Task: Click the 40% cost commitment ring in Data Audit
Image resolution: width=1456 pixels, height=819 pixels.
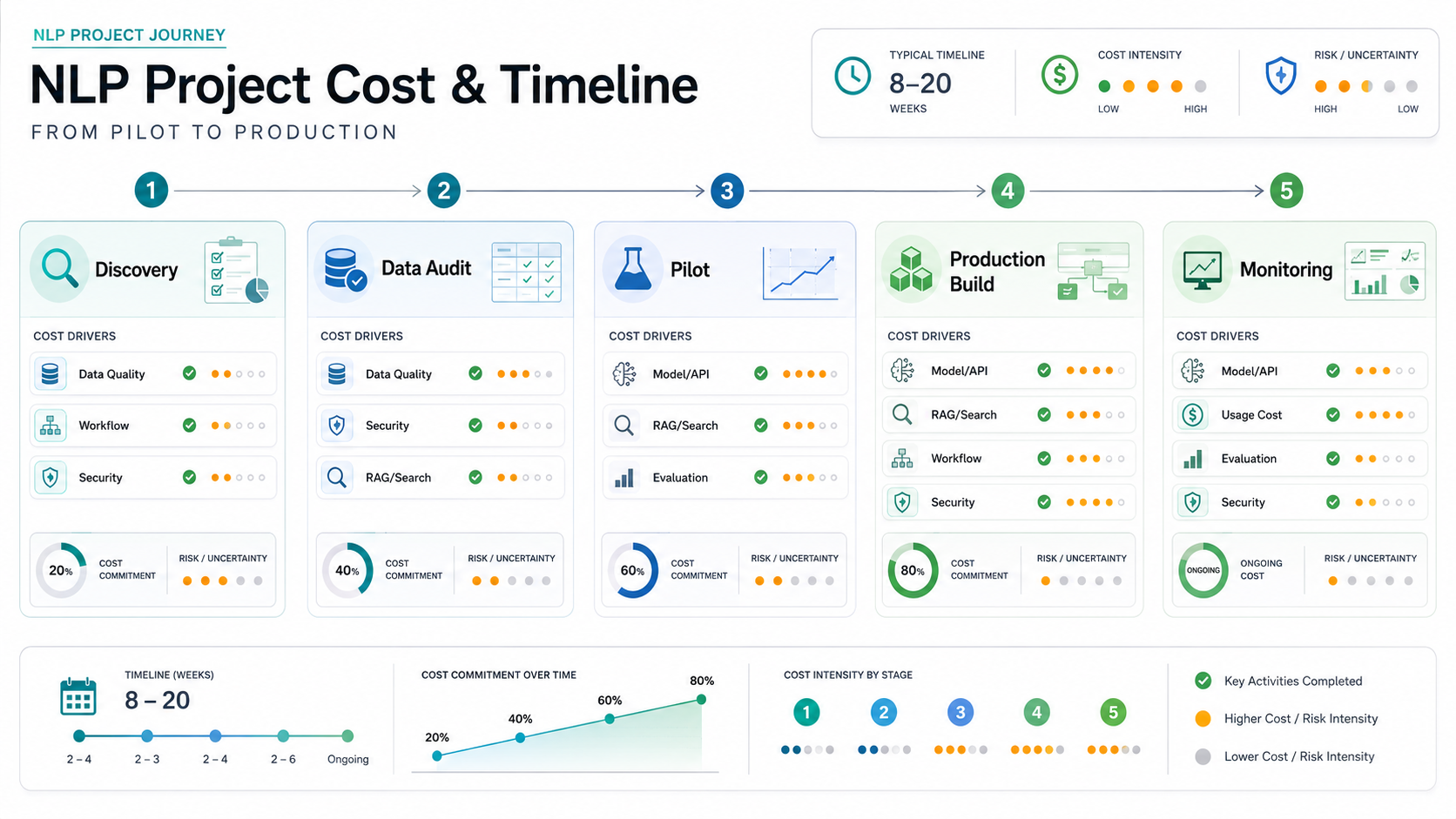Action: point(347,571)
